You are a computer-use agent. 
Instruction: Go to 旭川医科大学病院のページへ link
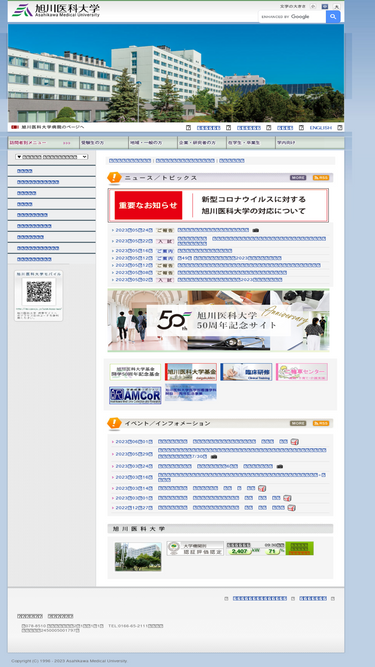click(x=53, y=127)
